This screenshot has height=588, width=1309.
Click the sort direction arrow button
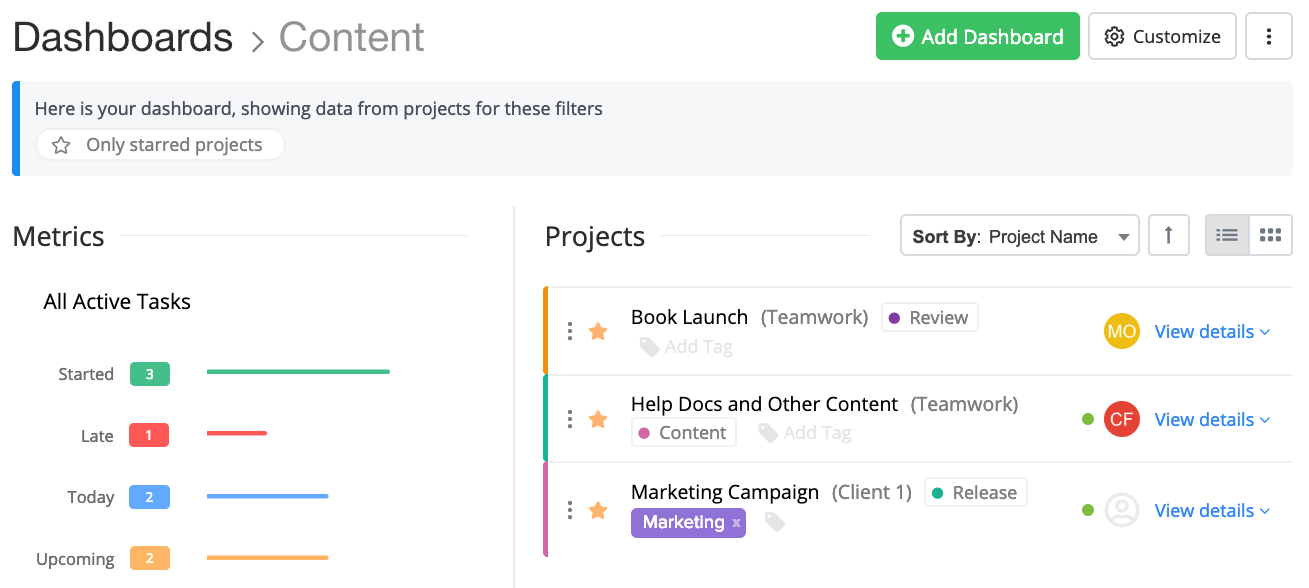tap(1168, 236)
